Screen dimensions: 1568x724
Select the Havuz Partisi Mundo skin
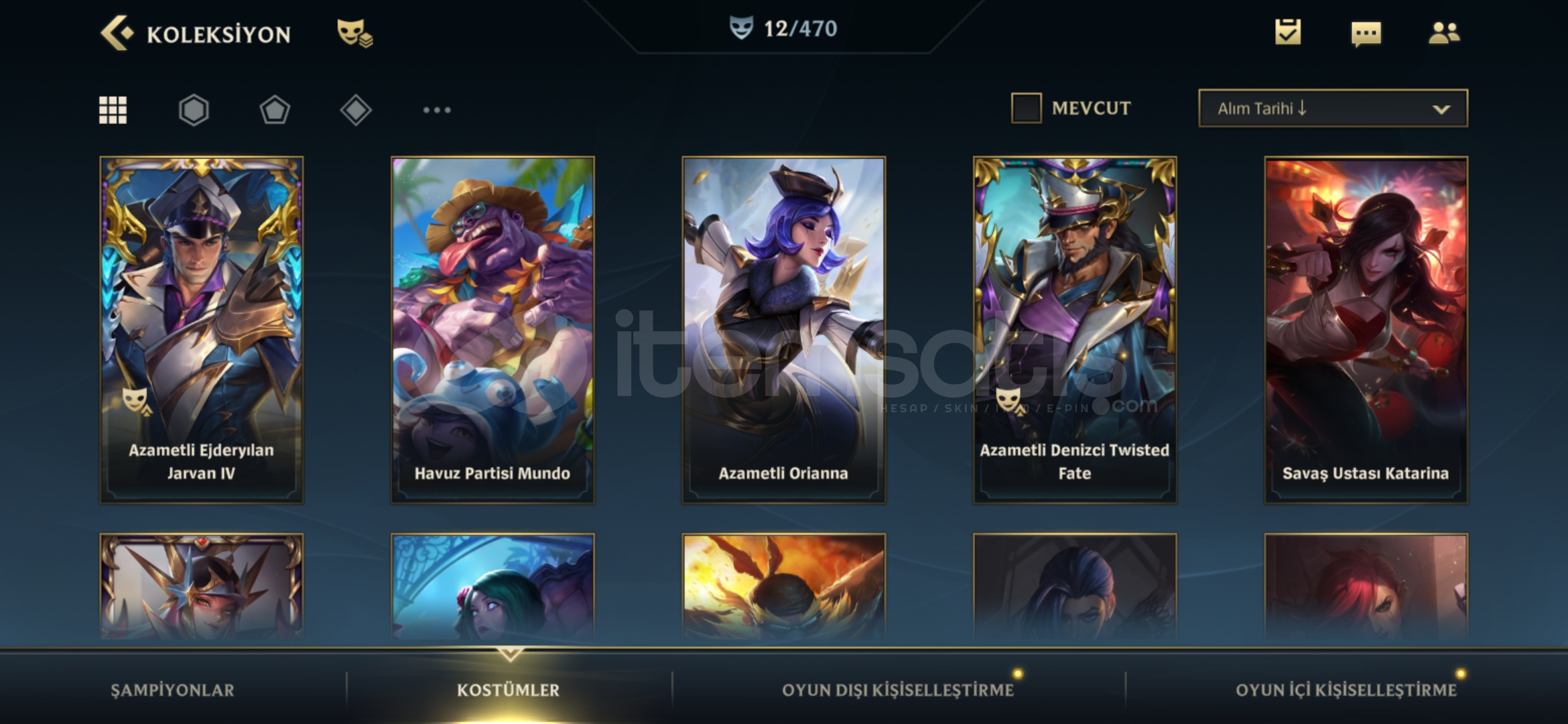(493, 330)
